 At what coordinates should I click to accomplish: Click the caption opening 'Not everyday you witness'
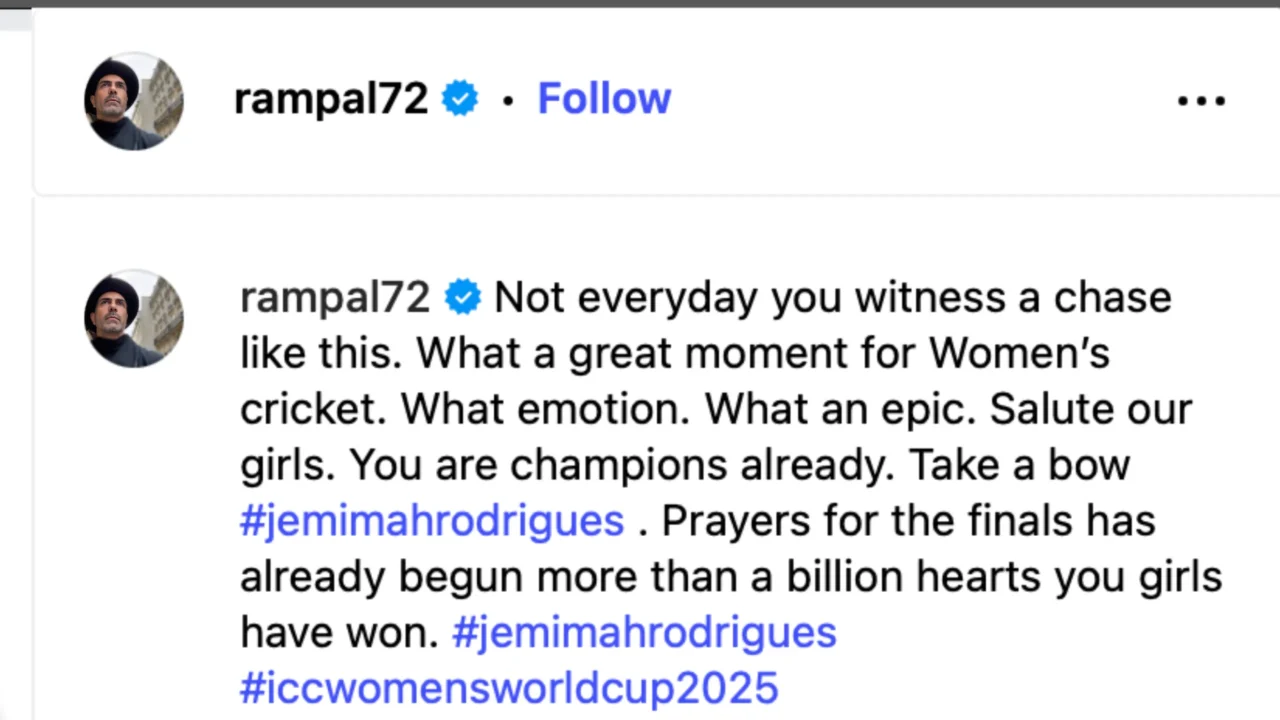[x=700, y=298]
